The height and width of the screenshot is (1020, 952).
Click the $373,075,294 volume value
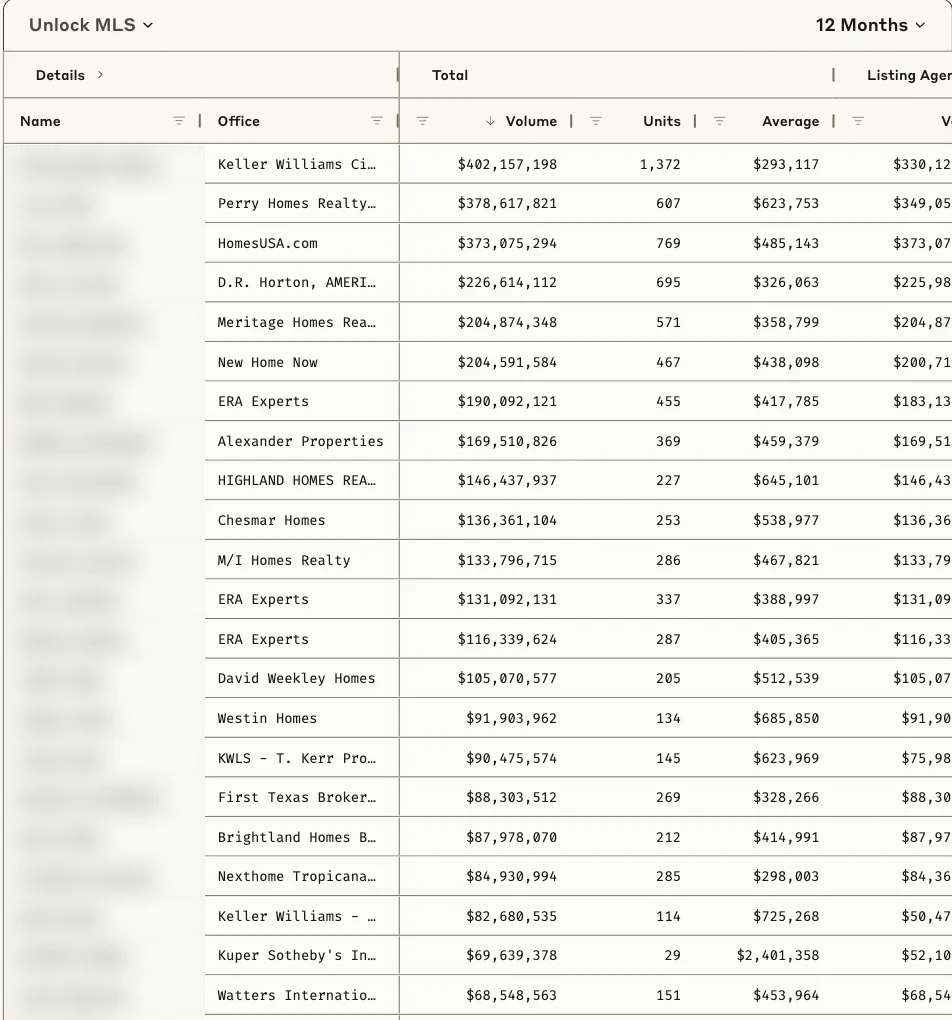[507, 243]
